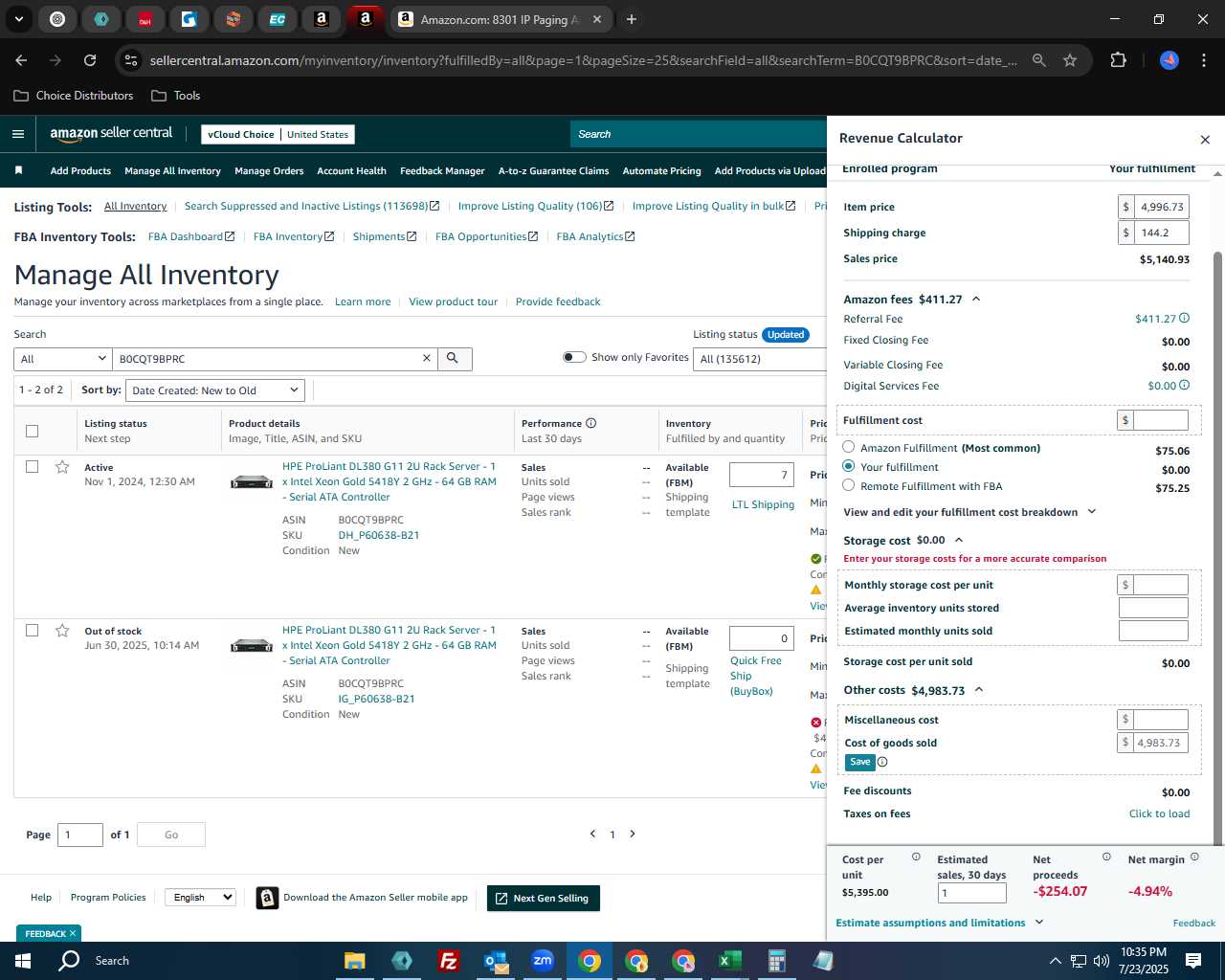The width and height of the screenshot is (1225, 980).
Task: Collapse the Other costs section
Action: [x=978, y=690]
